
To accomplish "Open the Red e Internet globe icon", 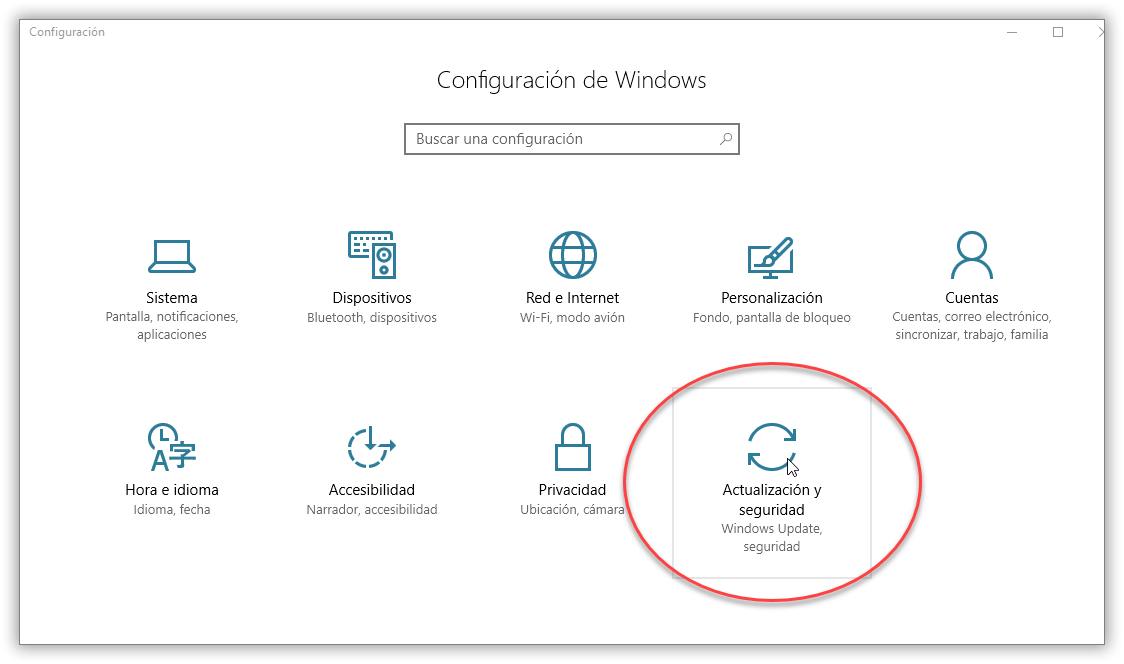I will 572,255.
